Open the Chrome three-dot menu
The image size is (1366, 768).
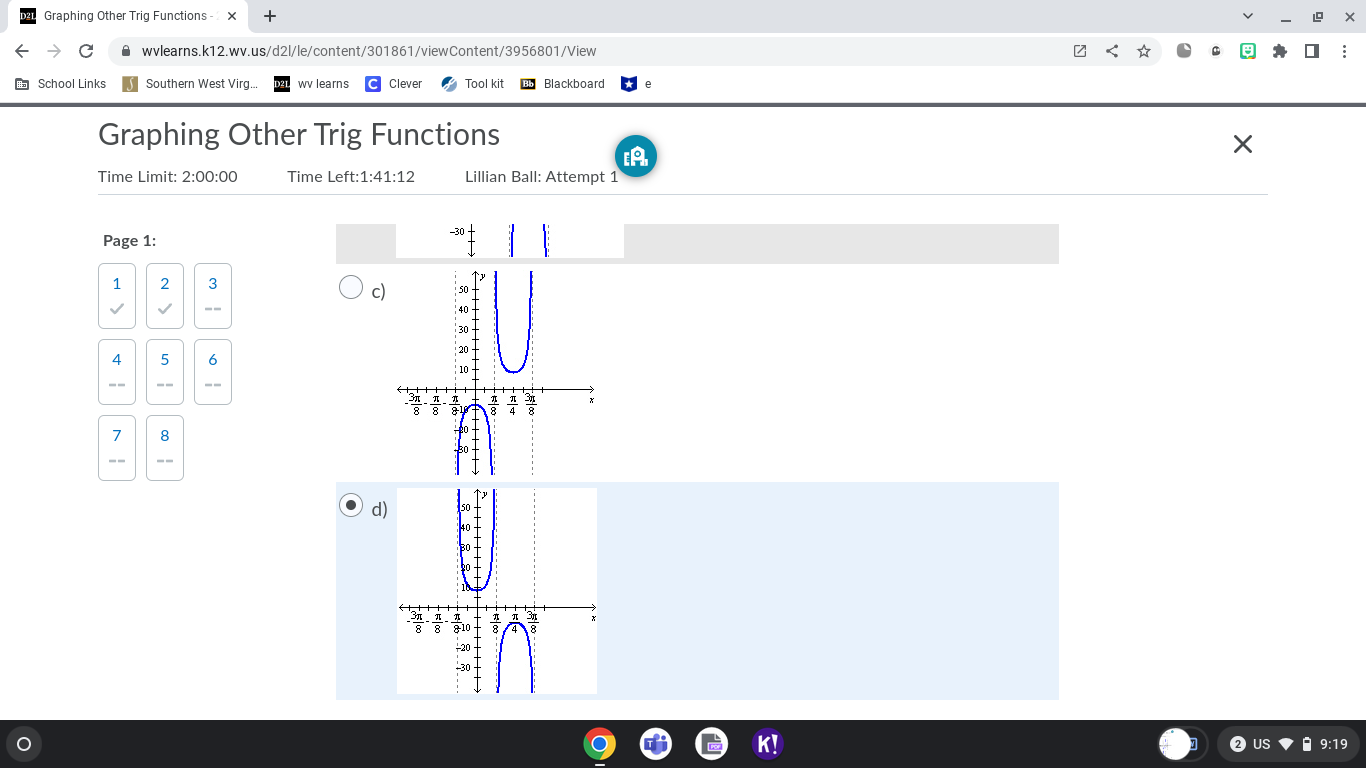(1345, 51)
